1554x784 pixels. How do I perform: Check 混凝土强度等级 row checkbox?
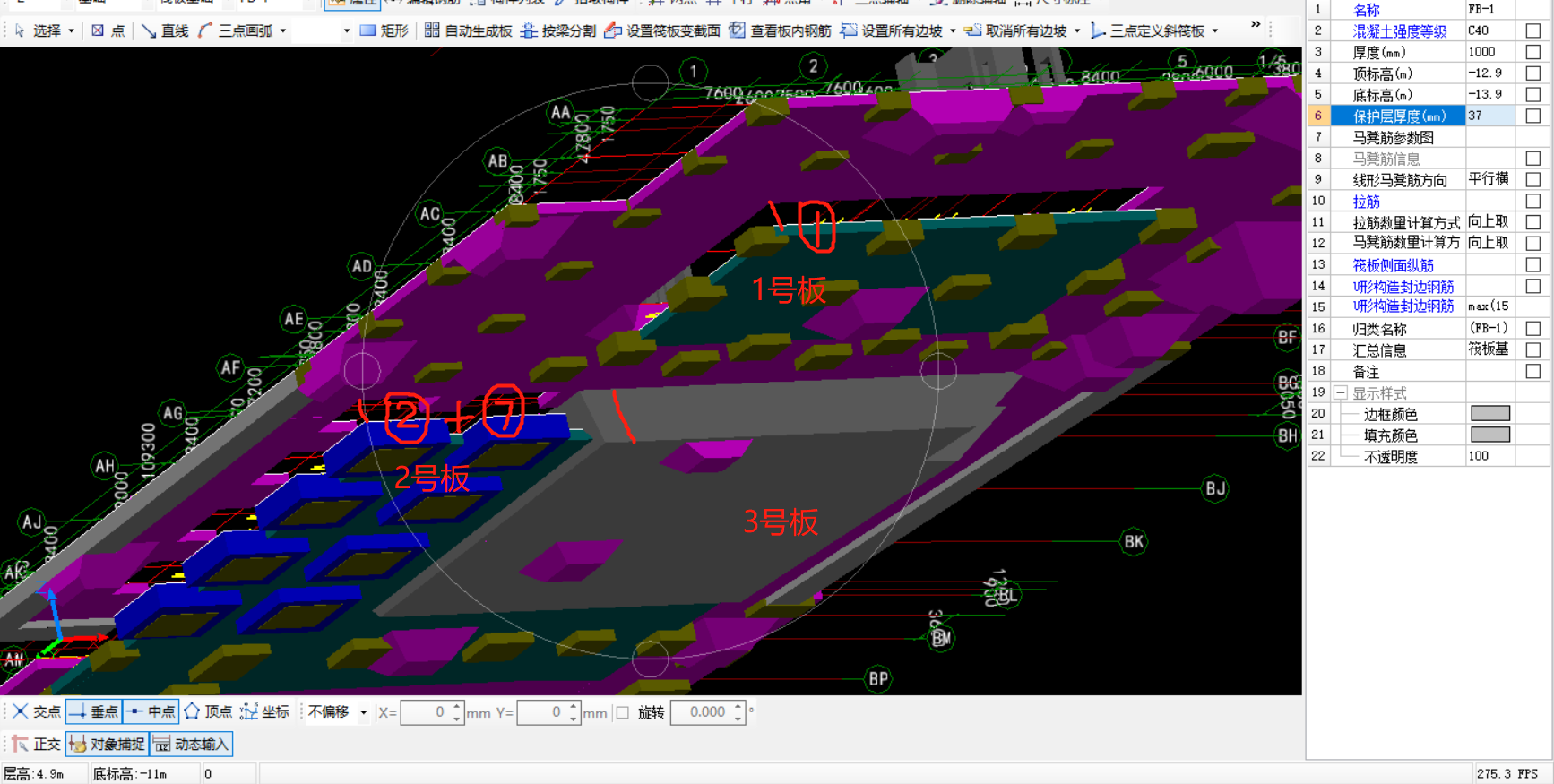click(1533, 30)
